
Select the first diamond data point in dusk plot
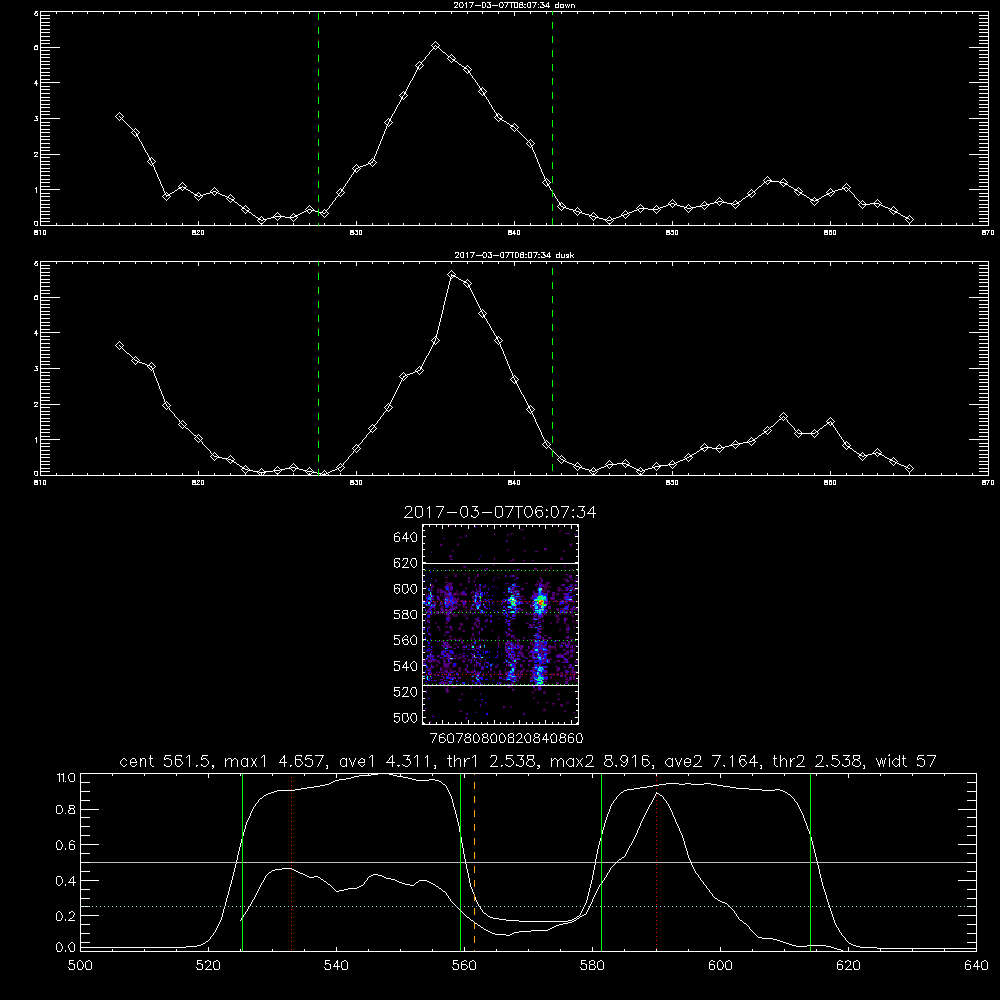(x=119, y=346)
